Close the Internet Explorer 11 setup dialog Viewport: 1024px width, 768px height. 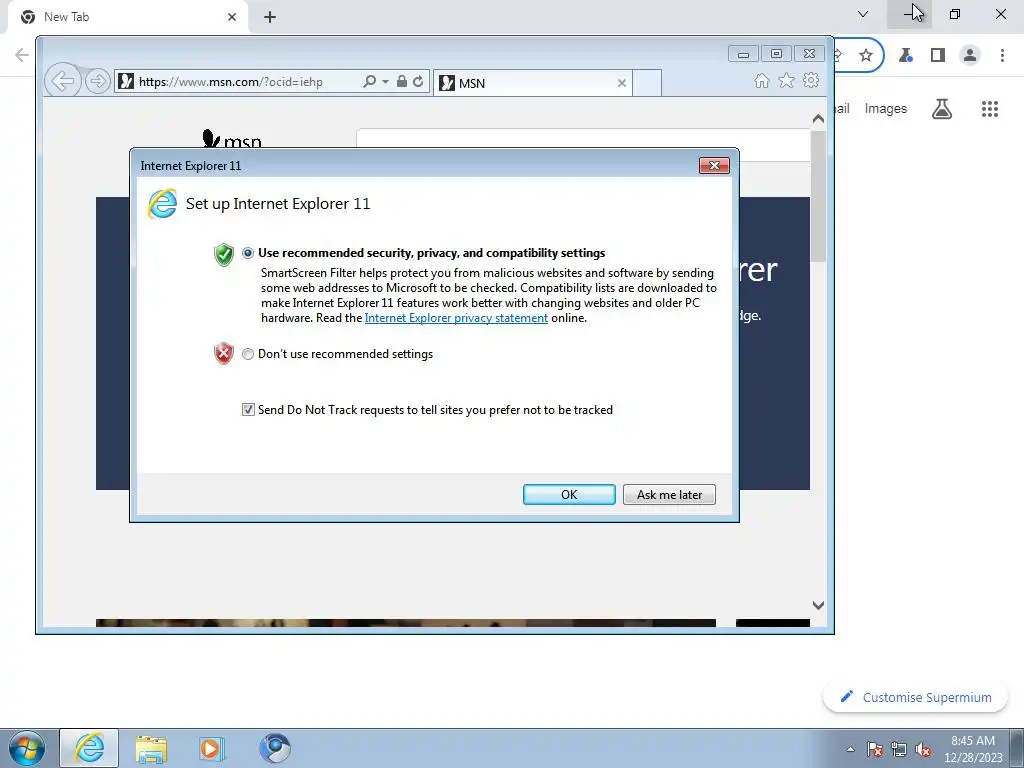click(x=714, y=166)
